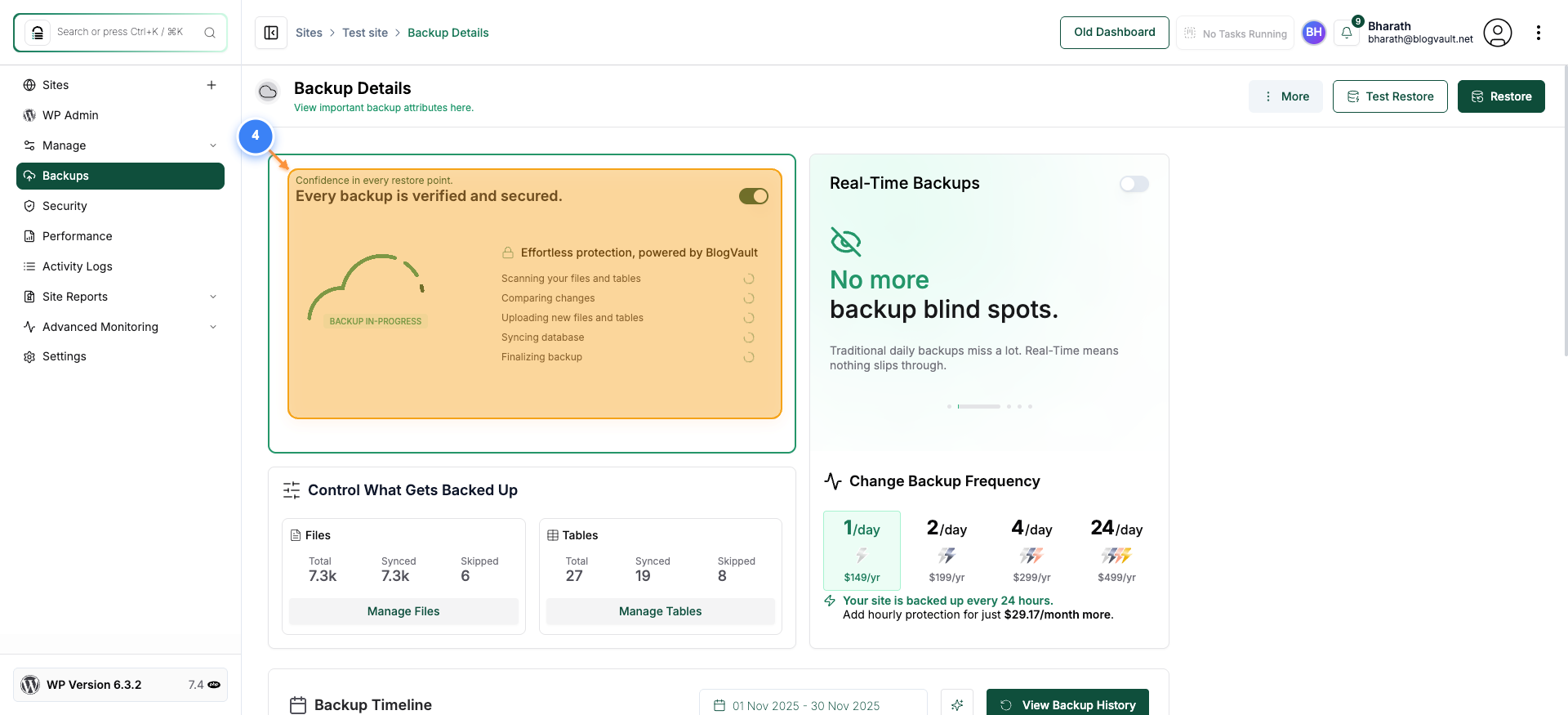Click the lock icon by Effortless protection
This screenshot has width=1568, height=715.
pyautogui.click(x=508, y=252)
